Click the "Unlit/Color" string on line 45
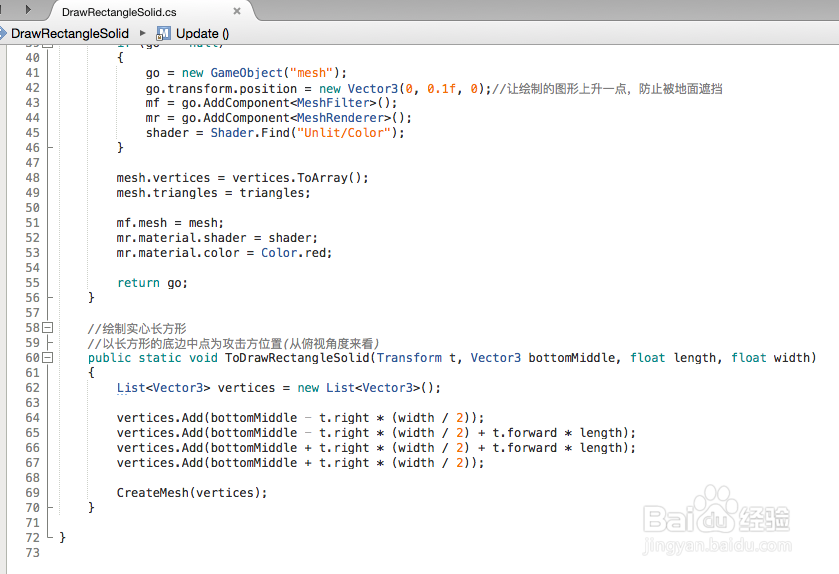 [x=344, y=133]
